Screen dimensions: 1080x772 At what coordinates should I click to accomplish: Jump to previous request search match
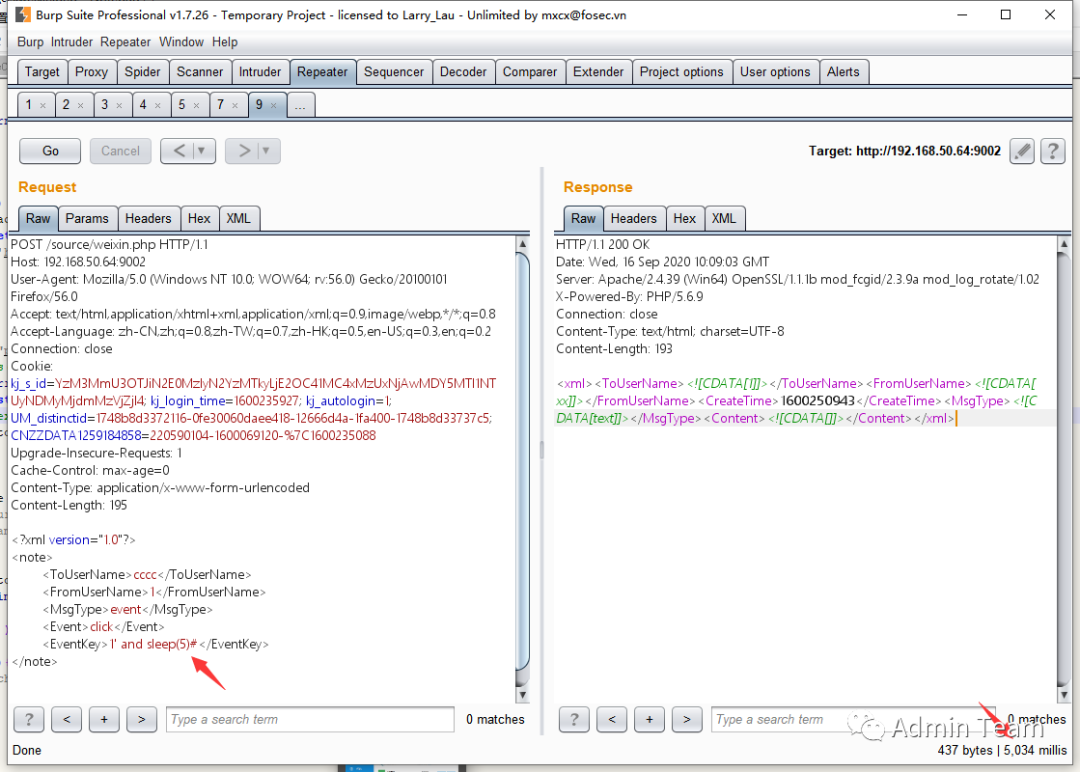point(66,719)
